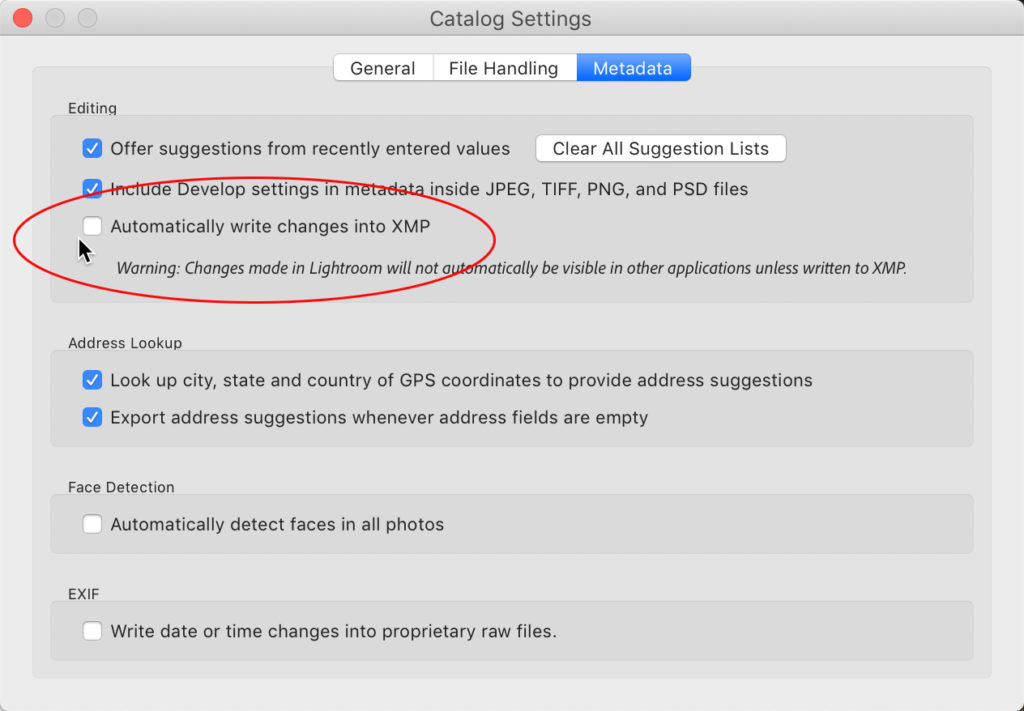The height and width of the screenshot is (711, 1024).
Task: Click the grayed-out minimize window button
Action: pos(55,18)
